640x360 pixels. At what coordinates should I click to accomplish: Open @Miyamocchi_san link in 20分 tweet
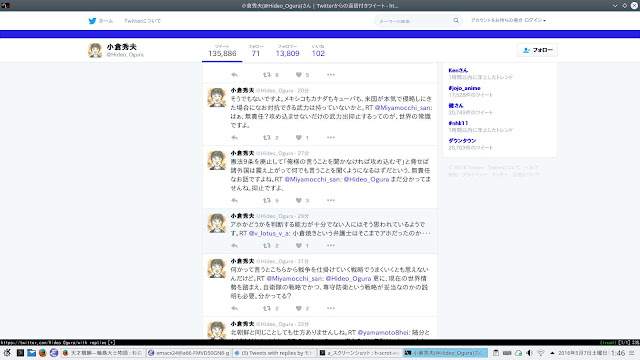(403, 108)
